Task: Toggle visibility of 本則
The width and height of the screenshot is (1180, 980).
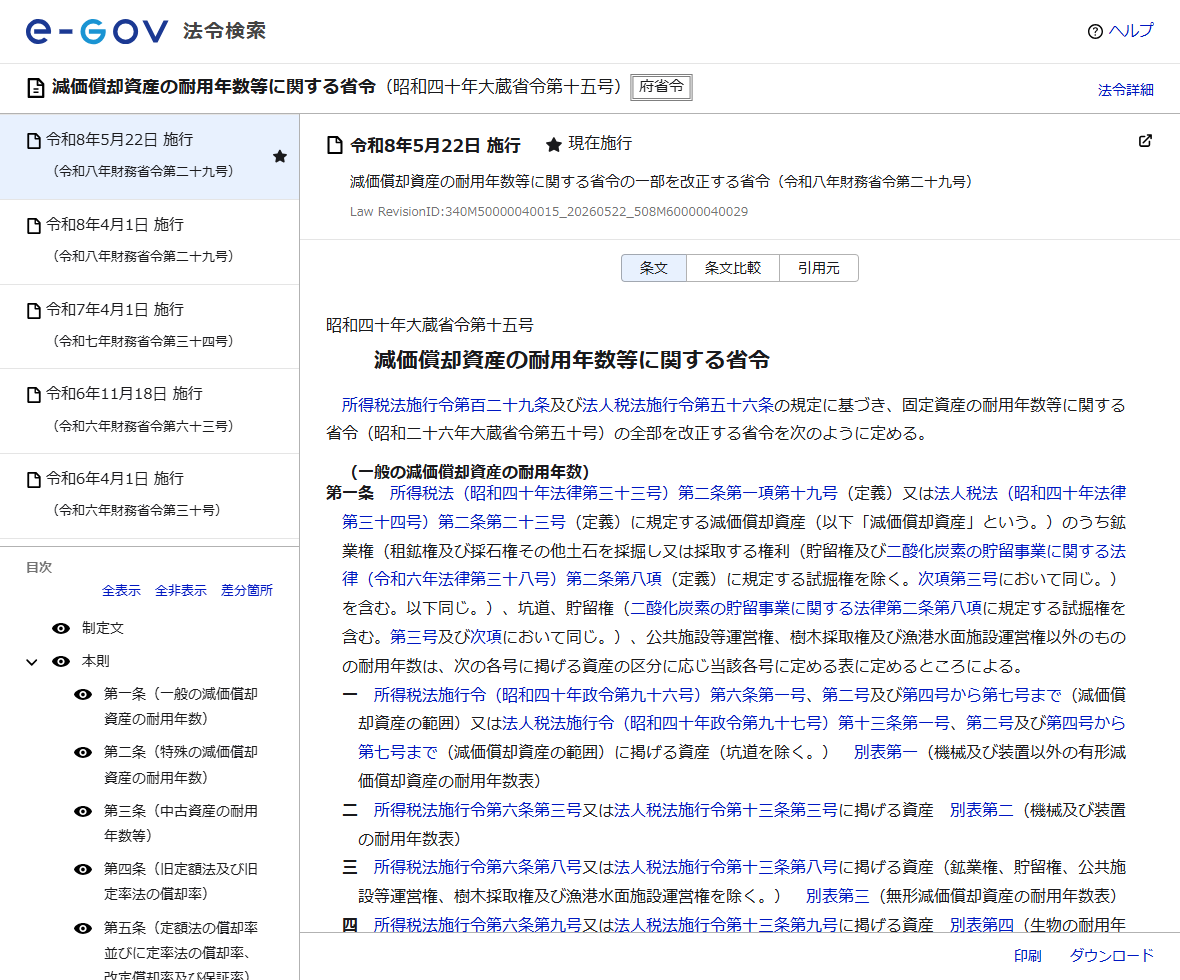Action: [x=61, y=662]
